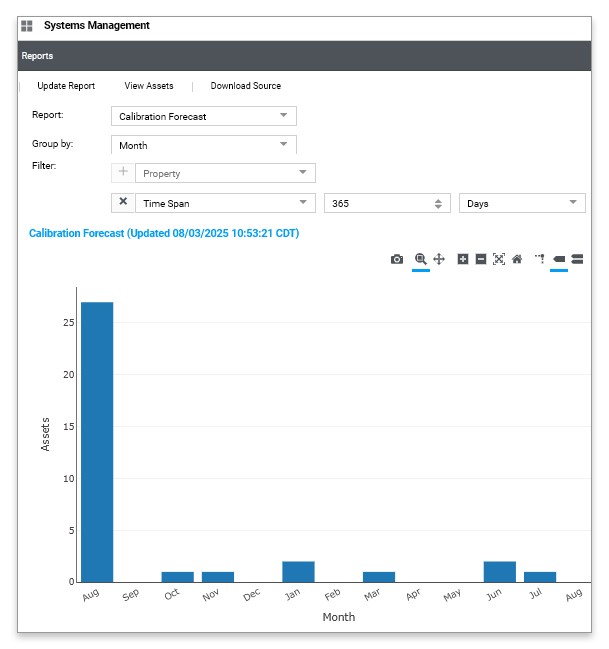The width and height of the screenshot is (609, 649).
Task: Reset chart axes with home icon
Action: 517,260
